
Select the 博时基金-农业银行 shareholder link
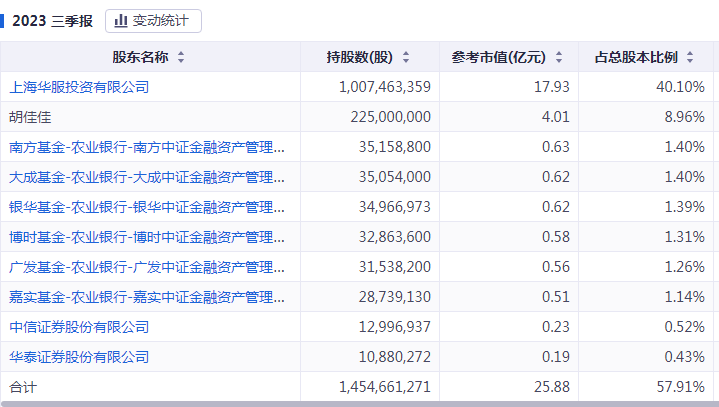tap(147, 237)
